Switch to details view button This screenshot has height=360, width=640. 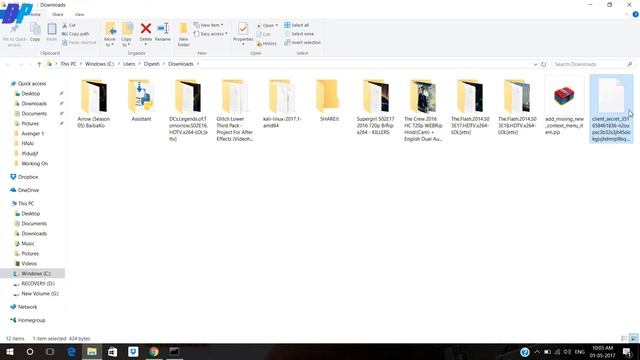[x=624, y=338]
